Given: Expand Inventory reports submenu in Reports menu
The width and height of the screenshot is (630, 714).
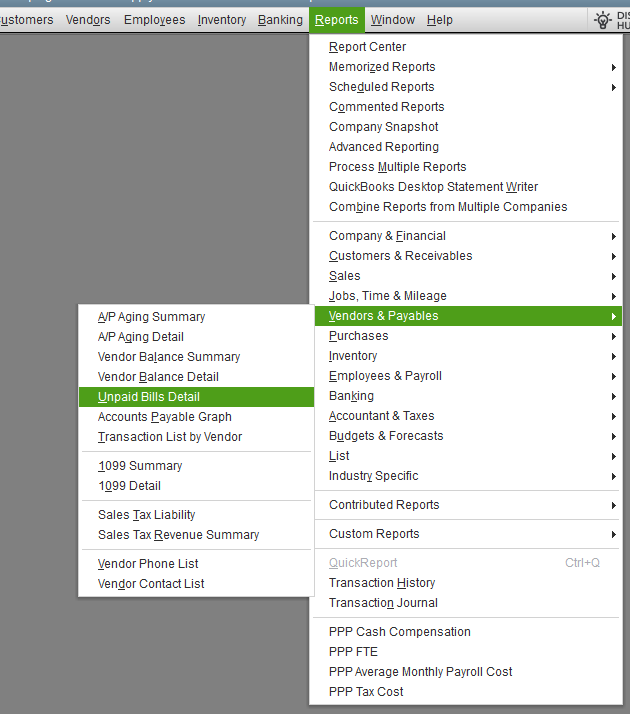Looking at the screenshot, I should (466, 356).
